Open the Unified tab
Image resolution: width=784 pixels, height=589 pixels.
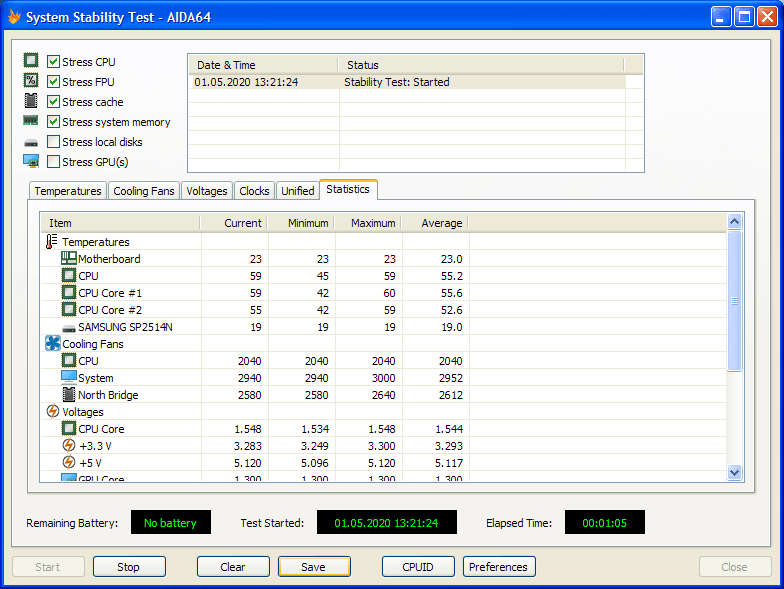[x=298, y=191]
